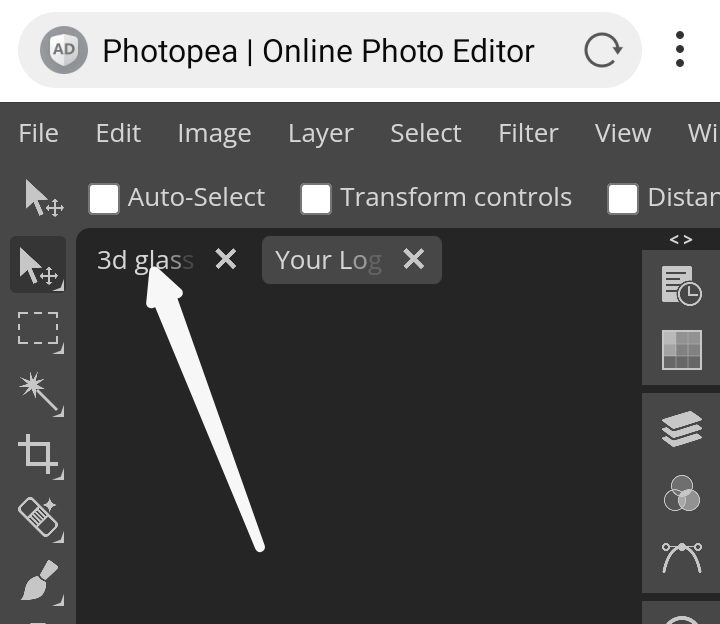
Task: Expand the collapsed side panels arrows
Action: 681,240
